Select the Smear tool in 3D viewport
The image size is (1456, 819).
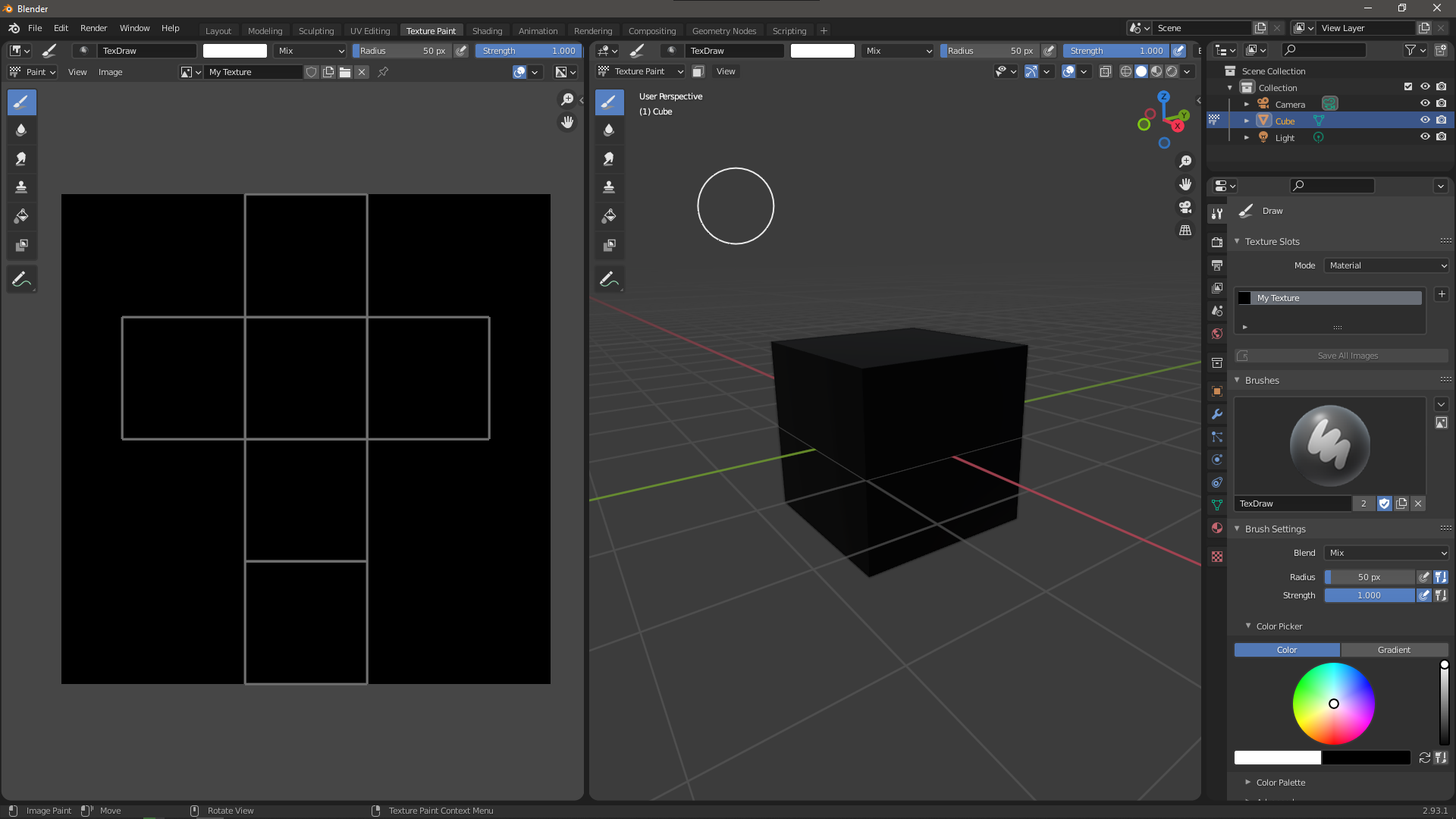point(608,159)
